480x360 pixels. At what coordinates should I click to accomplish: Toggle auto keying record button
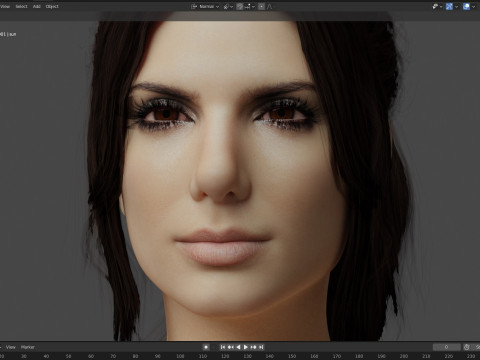(x=206, y=347)
